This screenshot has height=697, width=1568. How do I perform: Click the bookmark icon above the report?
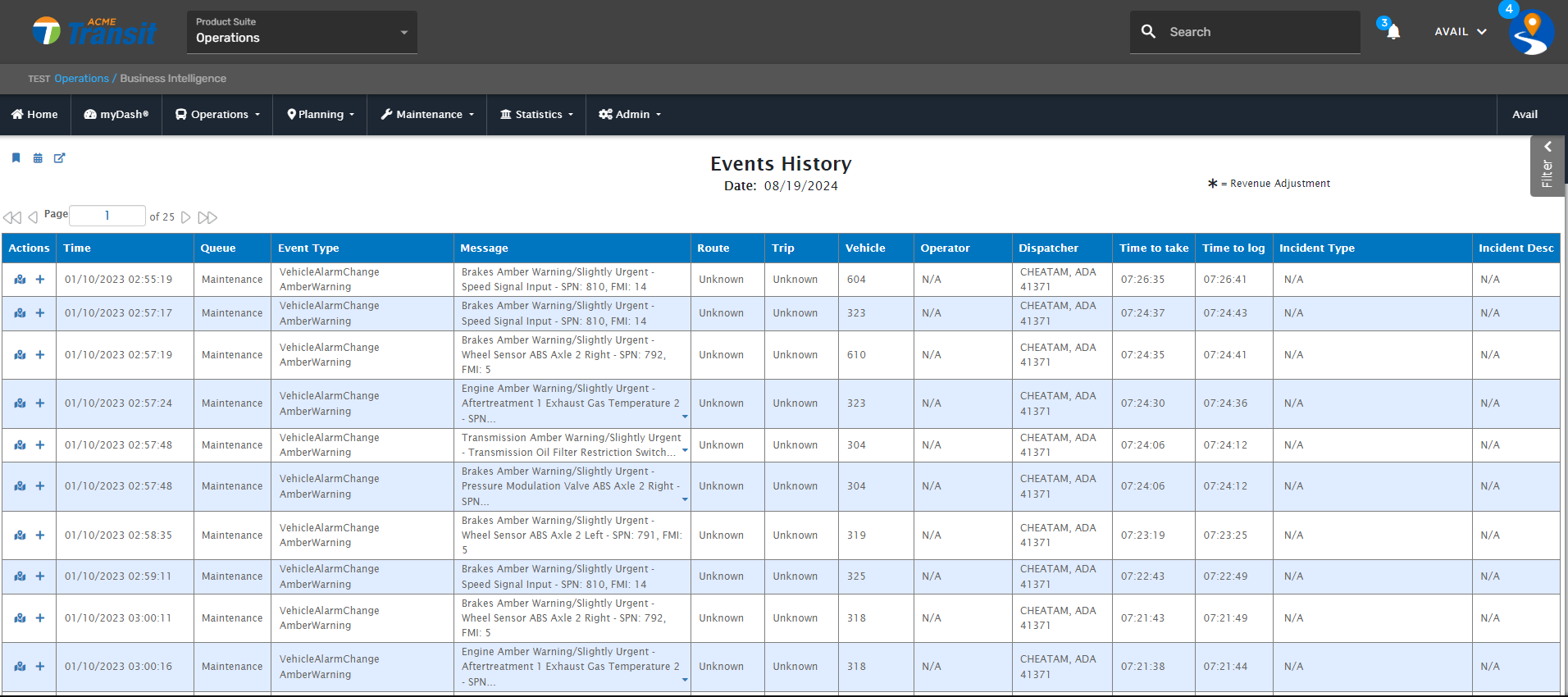pos(16,157)
